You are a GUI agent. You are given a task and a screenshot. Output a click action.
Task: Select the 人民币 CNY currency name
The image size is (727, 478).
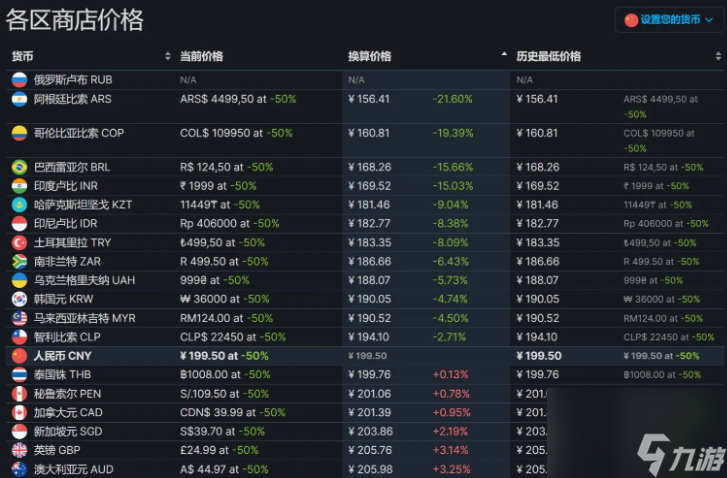pos(63,356)
